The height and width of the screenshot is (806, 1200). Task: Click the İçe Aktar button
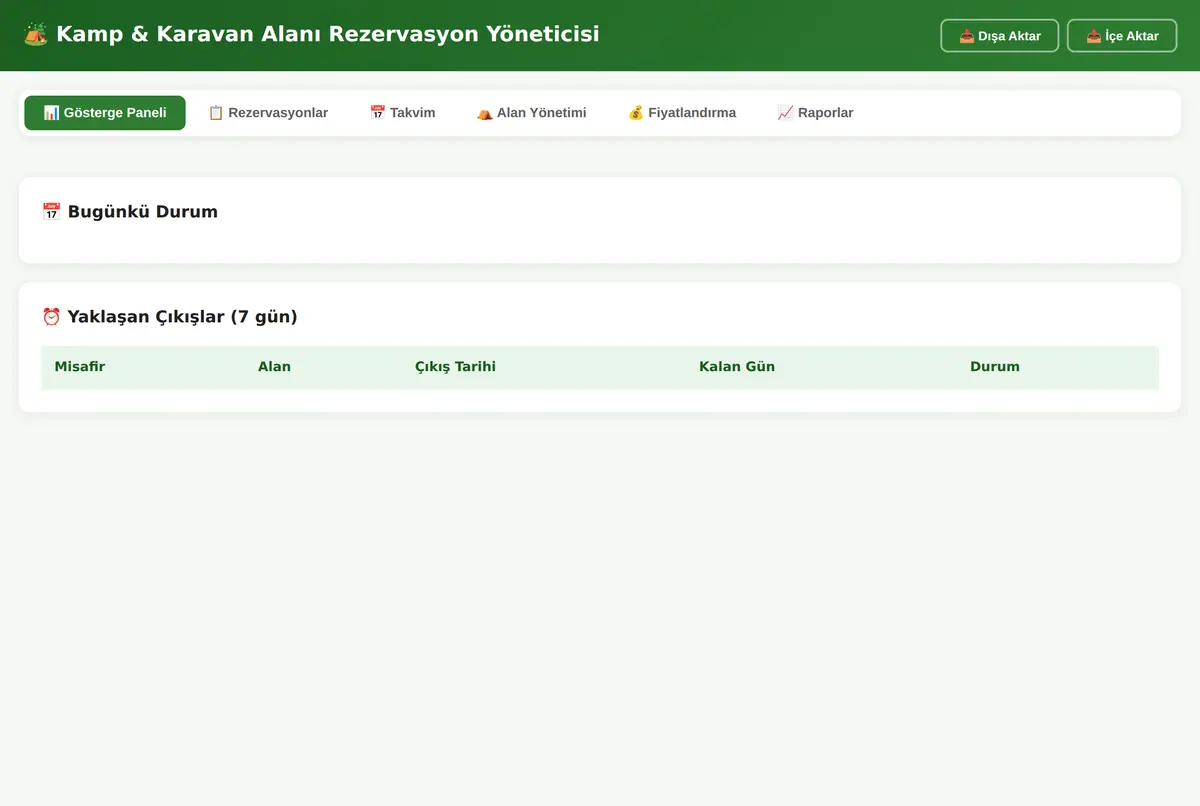[x=1122, y=36]
